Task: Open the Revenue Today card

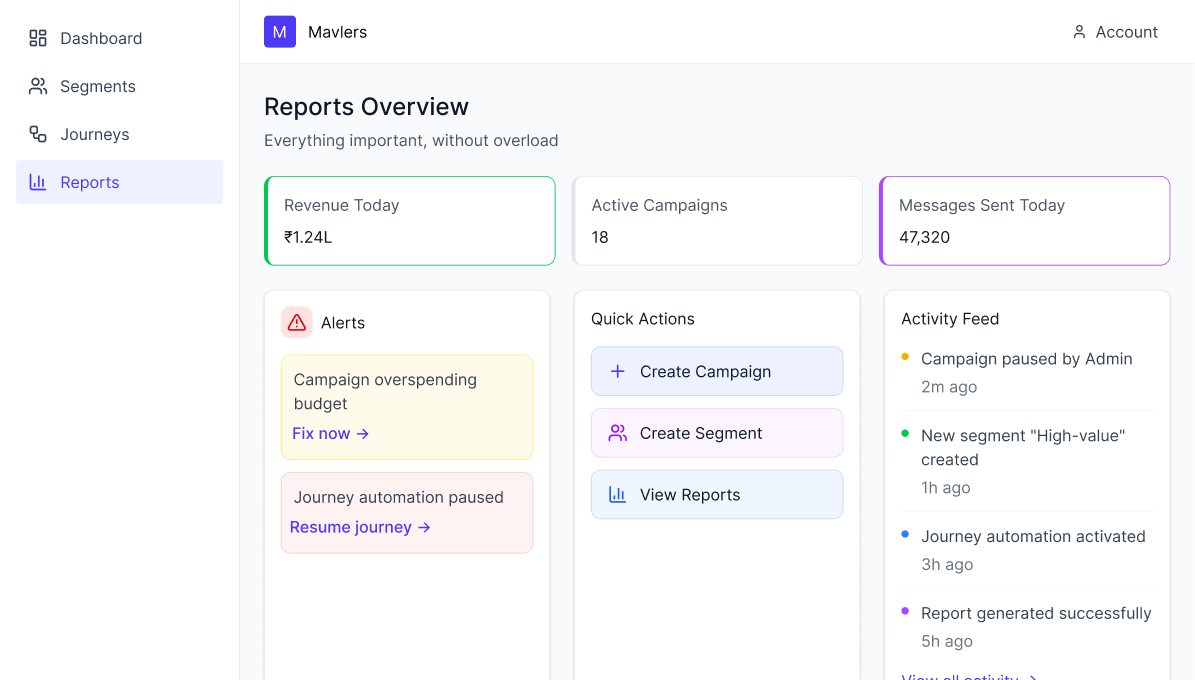Action: pyautogui.click(x=409, y=221)
